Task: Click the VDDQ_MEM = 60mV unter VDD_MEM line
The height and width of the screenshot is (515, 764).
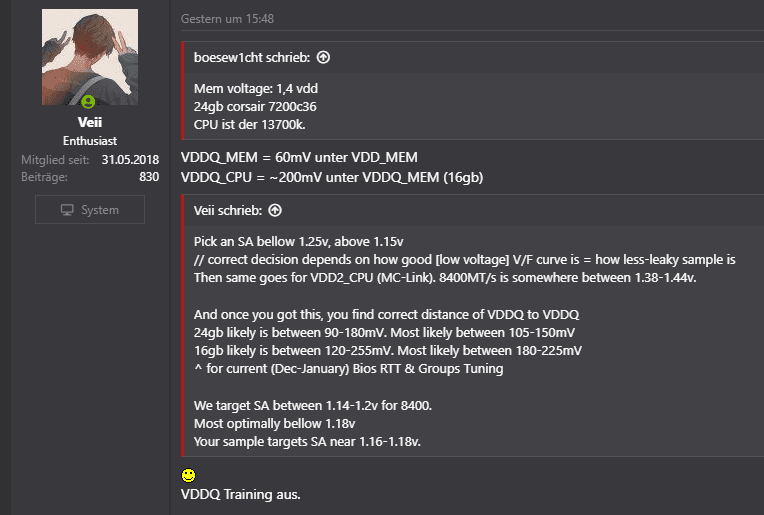Action: [299, 158]
